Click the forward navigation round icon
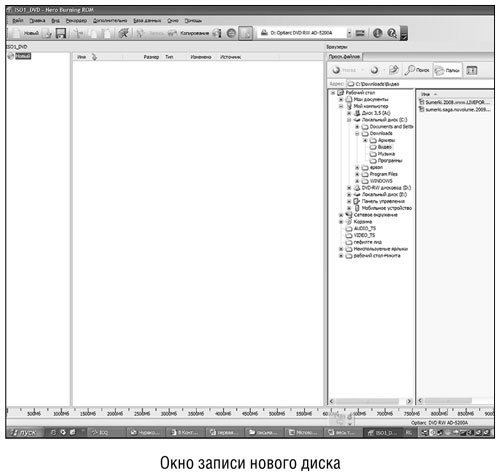Image resolution: width=500 pixels, height=475 pixels. [x=374, y=70]
